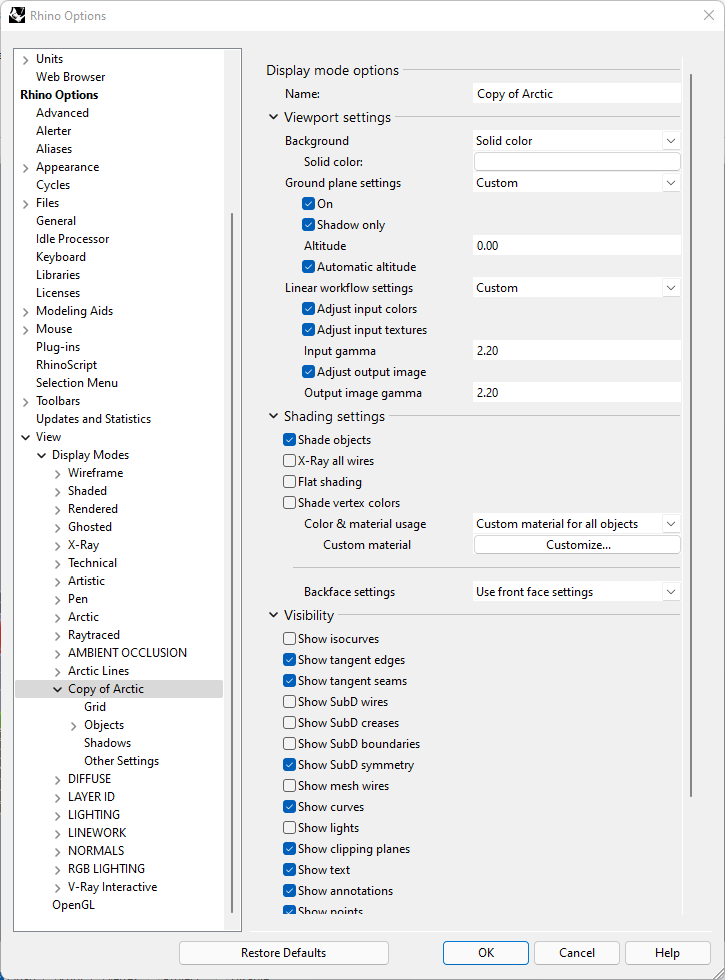Expand the Units tree node
The width and height of the screenshot is (725, 980).
coord(26,60)
